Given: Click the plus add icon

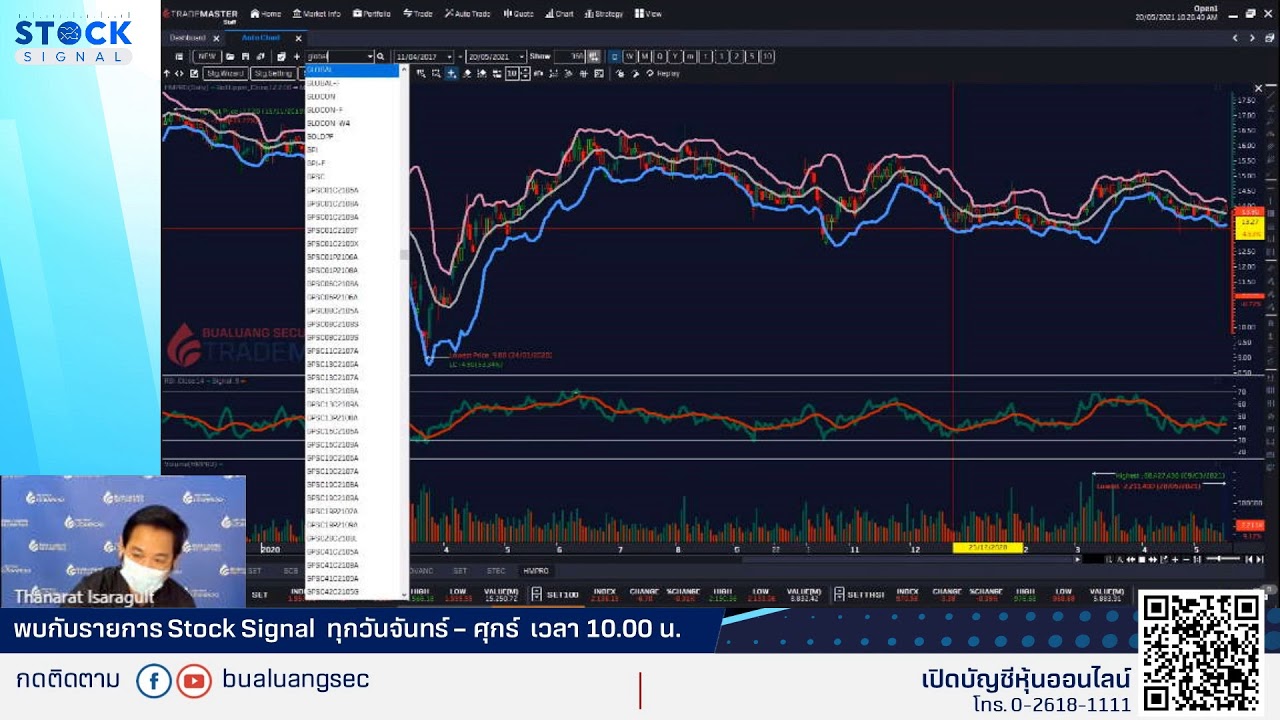Looking at the screenshot, I should pyautogui.click(x=296, y=57).
